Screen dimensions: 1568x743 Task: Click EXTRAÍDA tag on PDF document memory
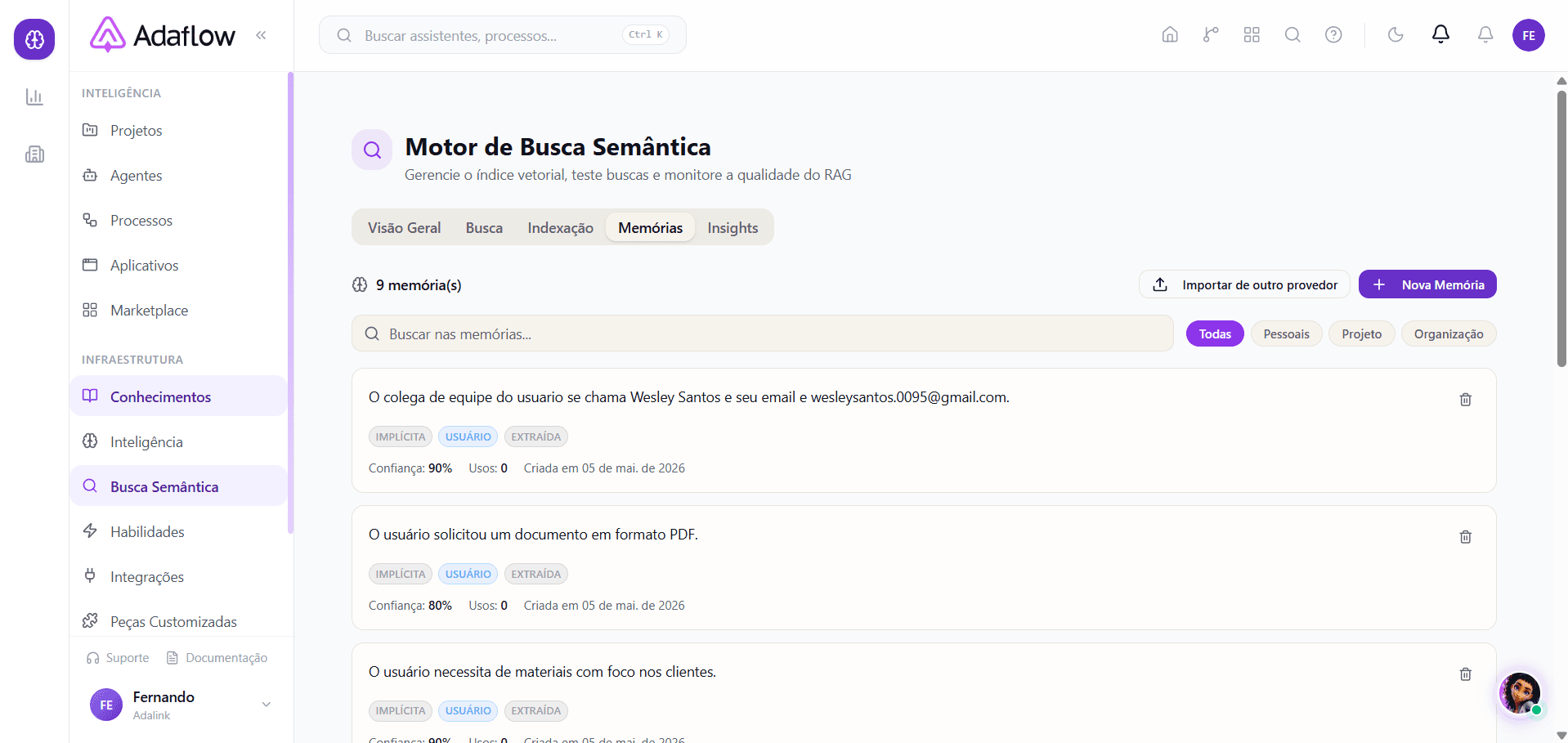tap(535, 574)
